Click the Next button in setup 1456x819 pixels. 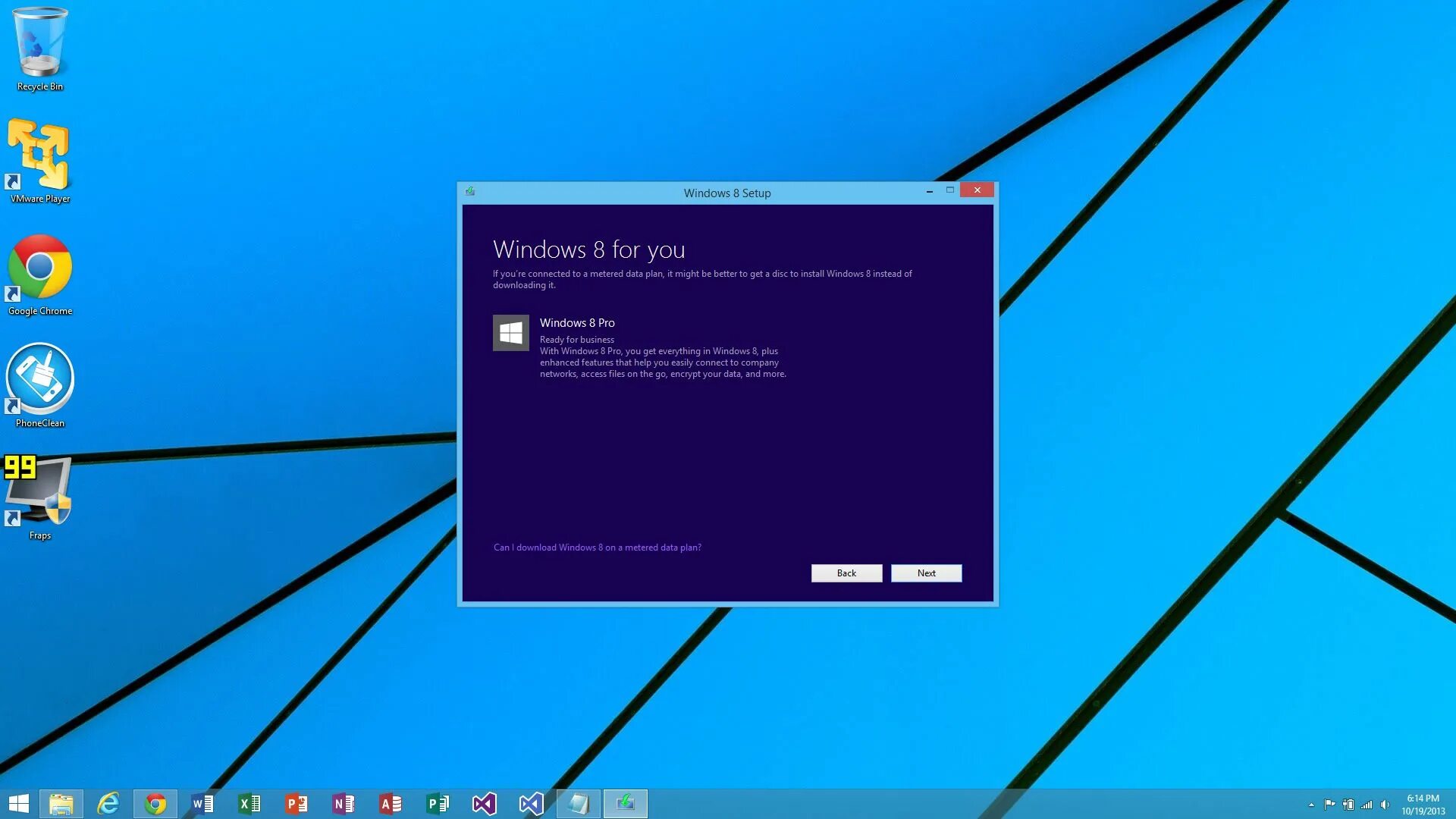pyautogui.click(x=926, y=573)
